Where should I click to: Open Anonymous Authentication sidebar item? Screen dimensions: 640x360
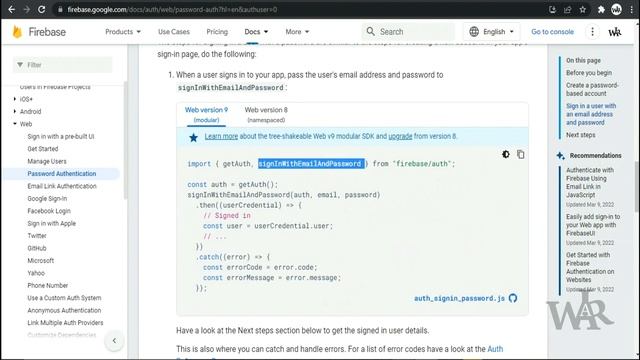(64, 310)
